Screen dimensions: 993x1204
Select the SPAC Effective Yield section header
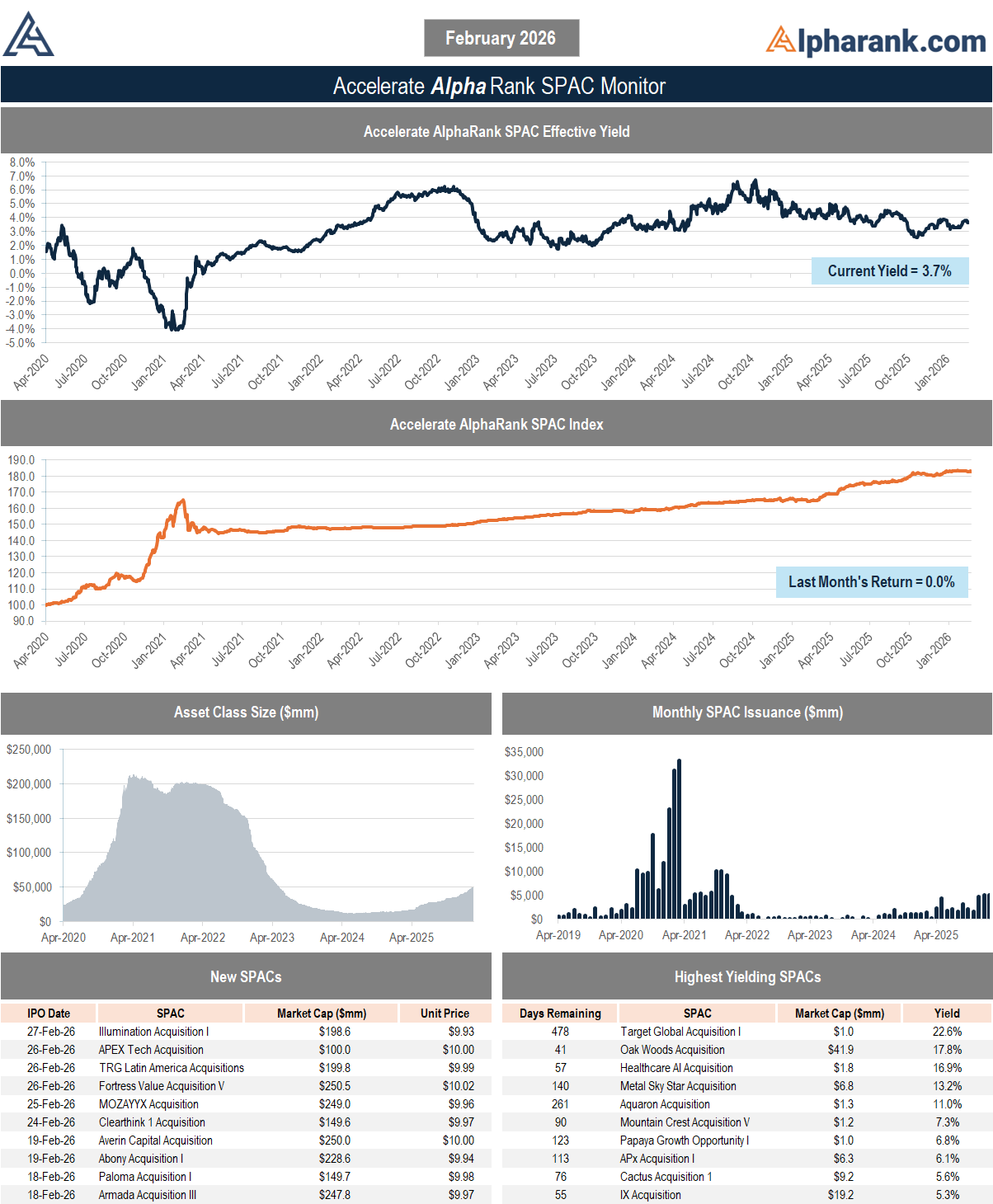pos(496,132)
